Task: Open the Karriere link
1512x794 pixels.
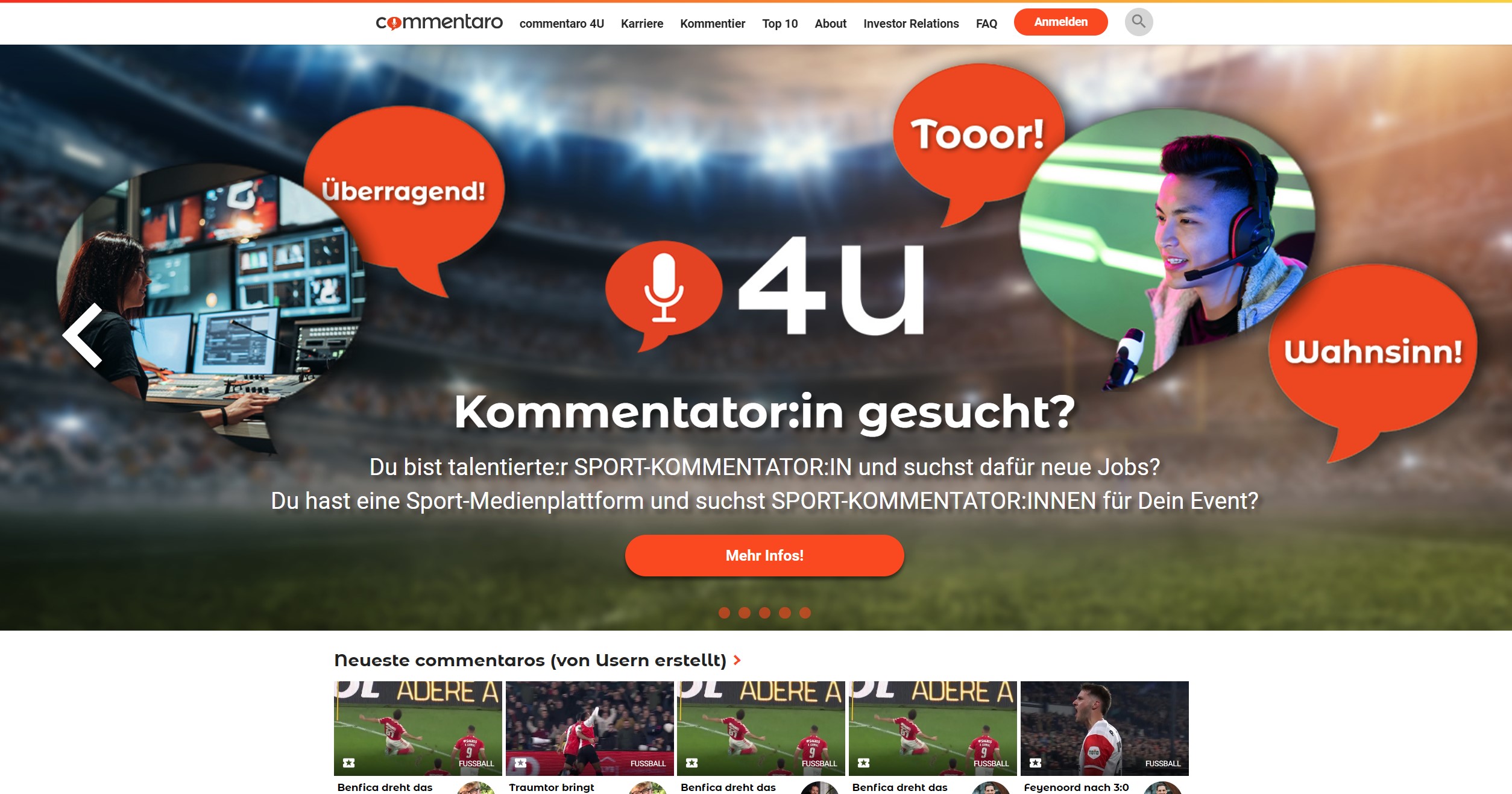Action: [x=641, y=24]
